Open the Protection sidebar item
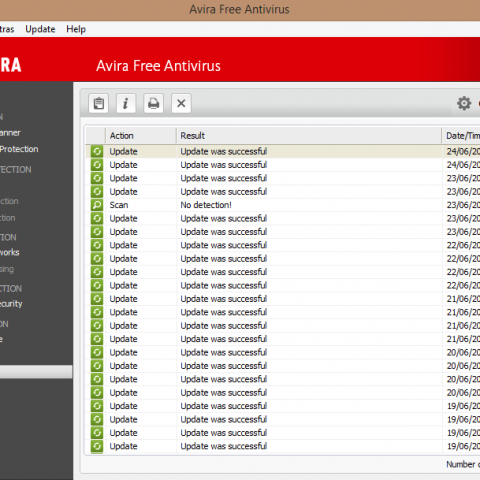 [x=19, y=149]
